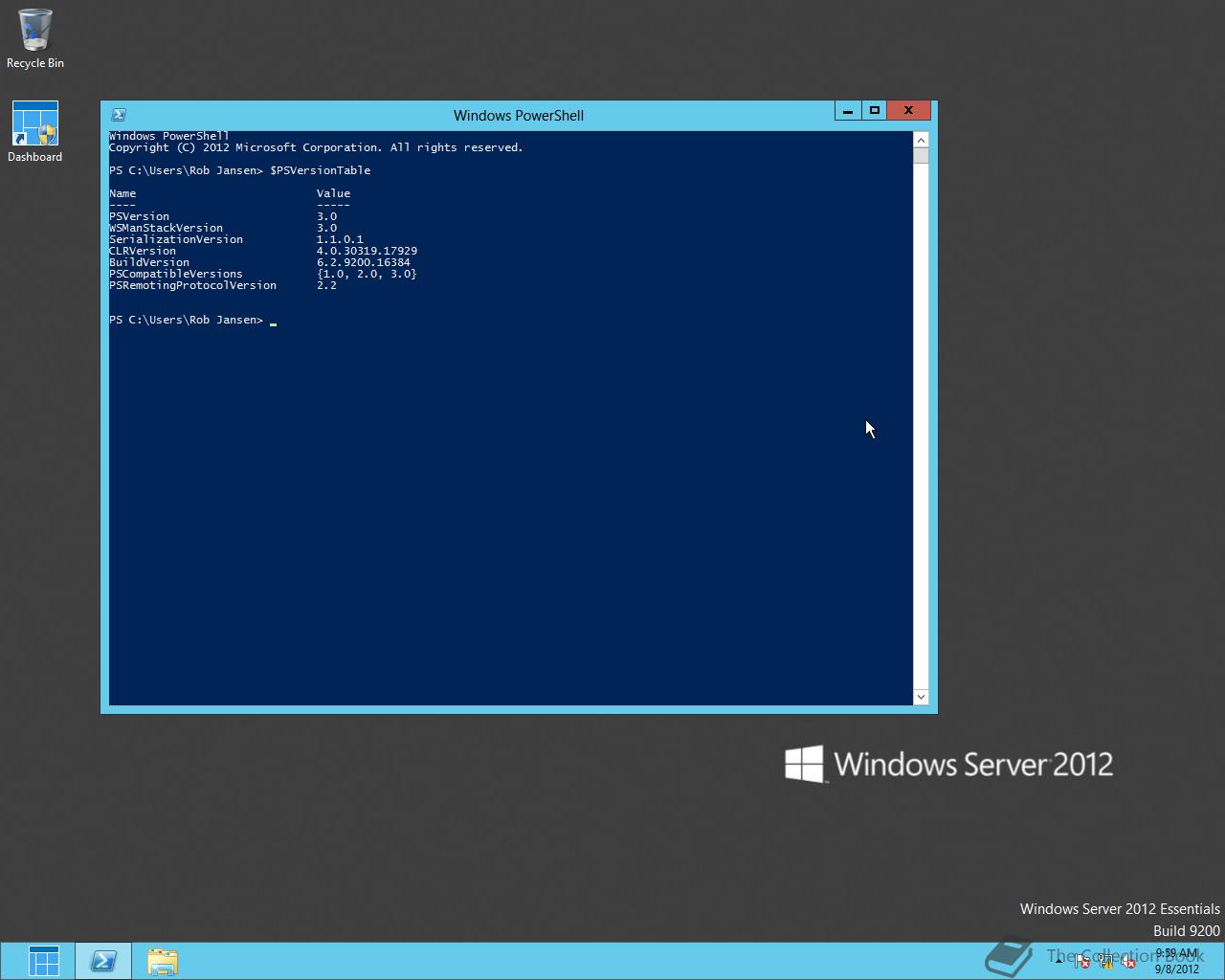Image resolution: width=1225 pixels, height=980 pixels.
Task: Minimize the Windows PowerShell window
Action: [x=848, y=111]
